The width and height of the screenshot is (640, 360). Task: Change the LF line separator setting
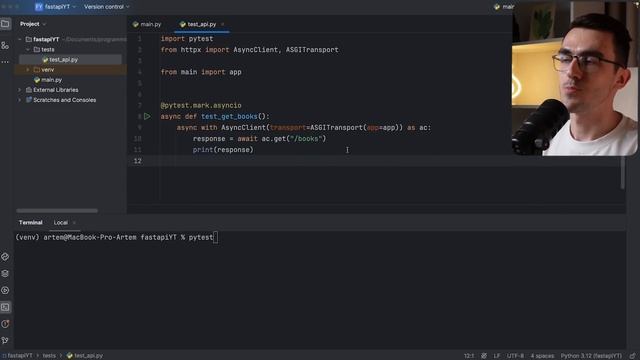coord(497,356)
